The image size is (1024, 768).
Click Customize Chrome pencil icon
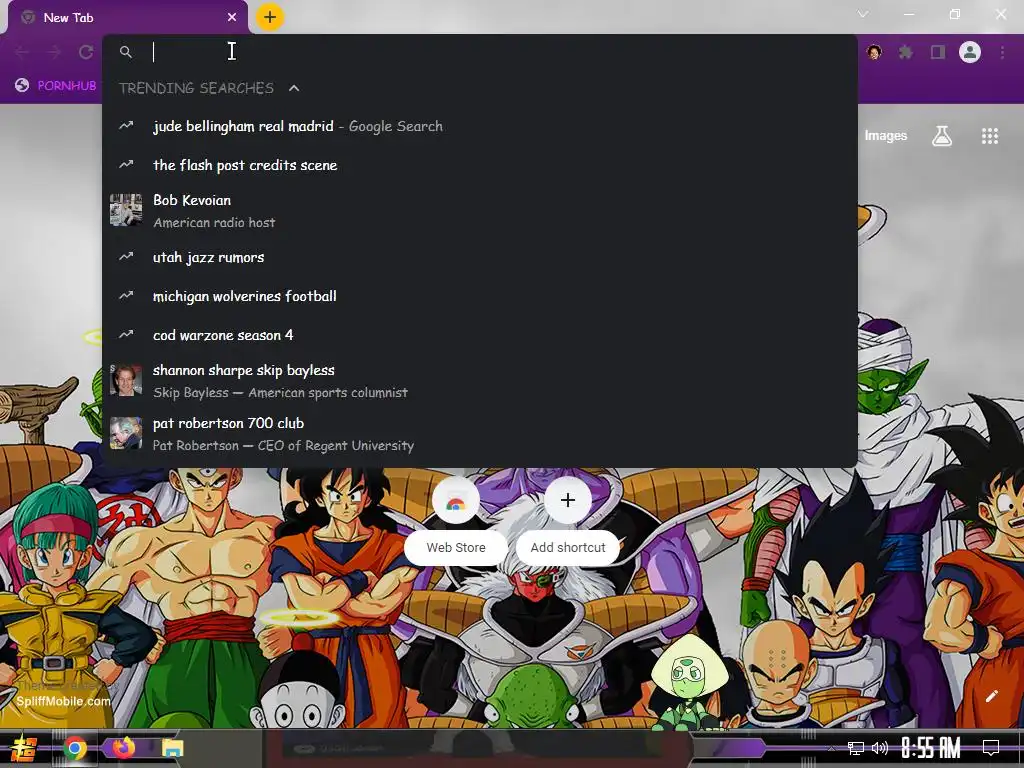[x=991, y=696]
